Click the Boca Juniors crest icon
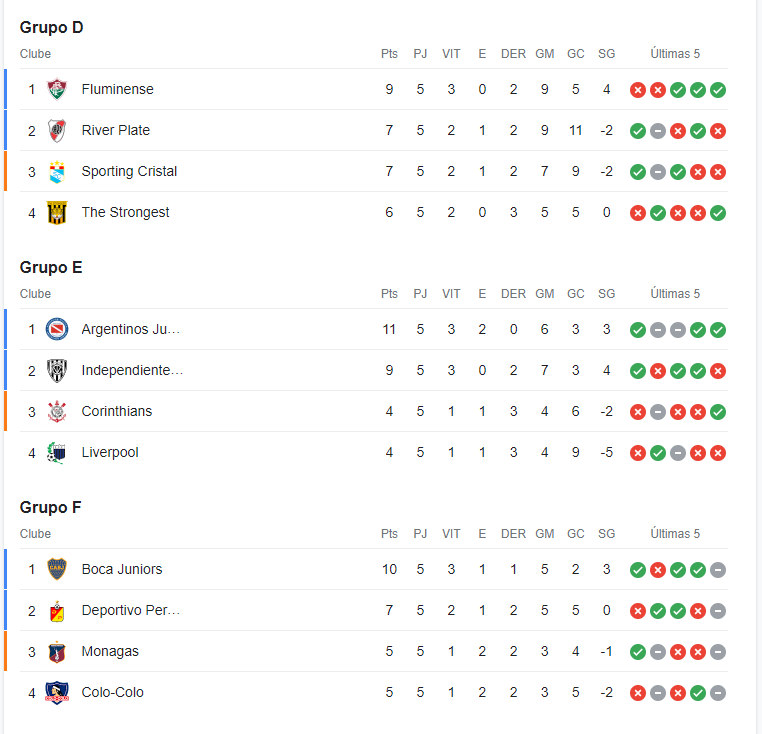The height and width of the screenshot is (734, 762). point(57,569)
